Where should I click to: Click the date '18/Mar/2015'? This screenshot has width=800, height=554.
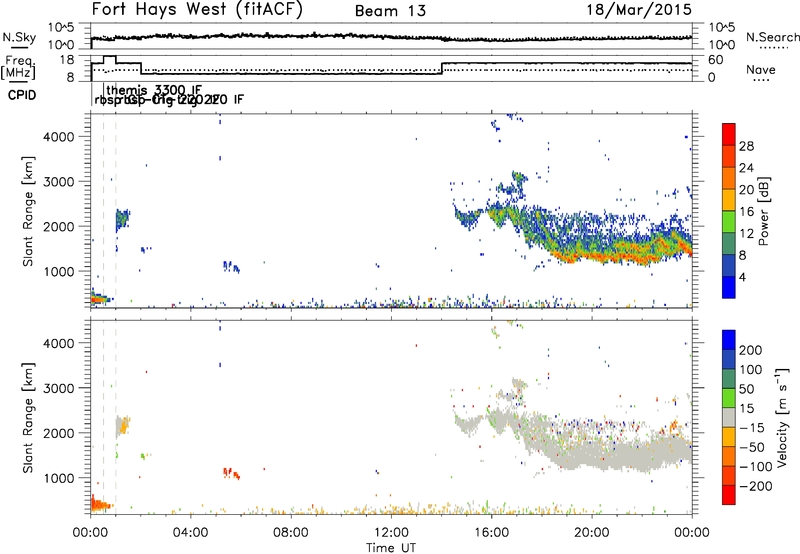tap(639, 10)
